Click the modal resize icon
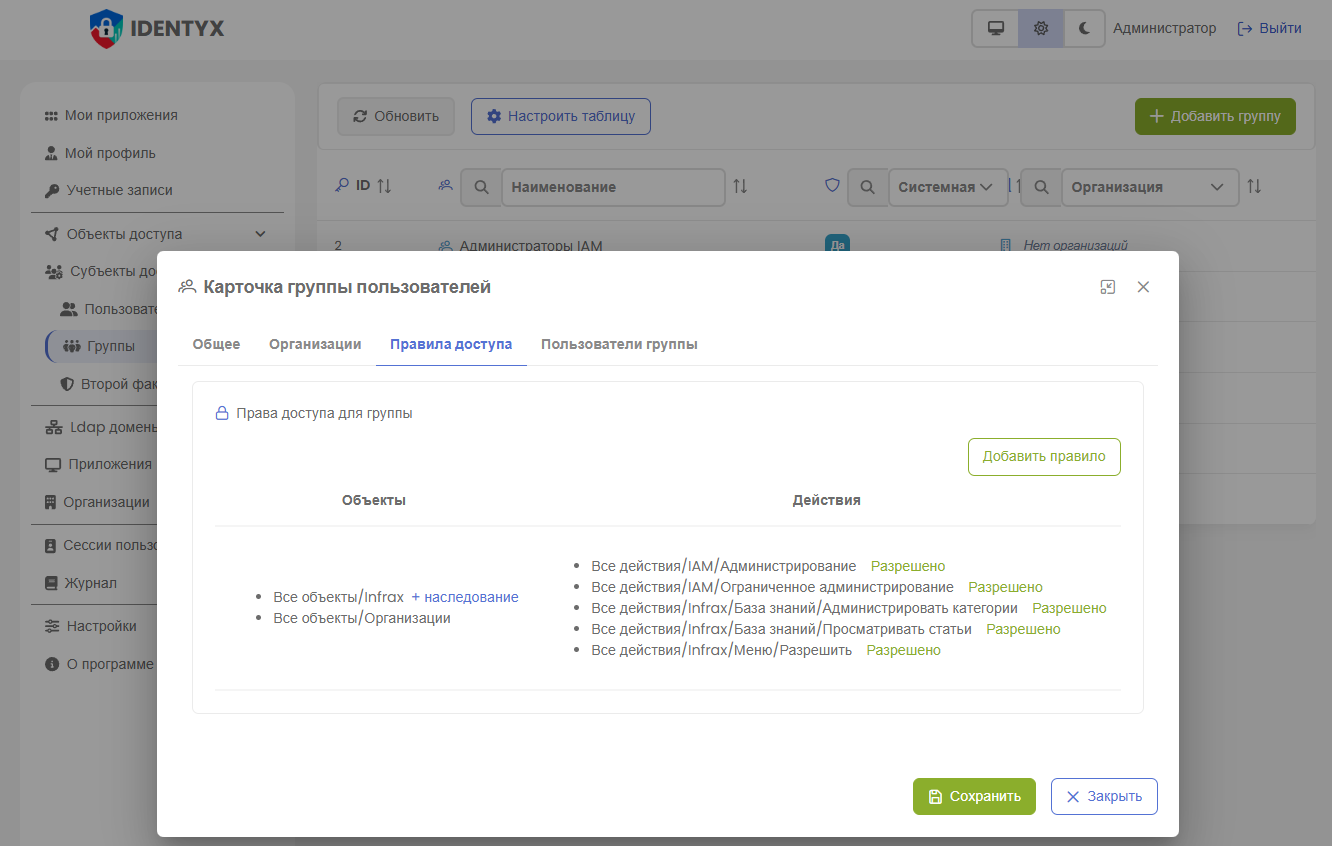Screen dimensions: 1332x846 click(x=1107, y=287)
